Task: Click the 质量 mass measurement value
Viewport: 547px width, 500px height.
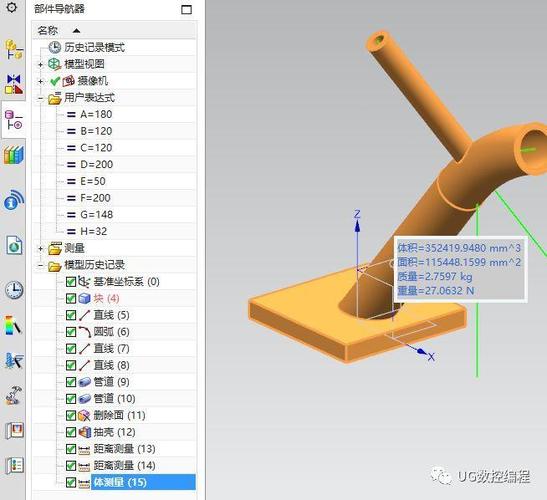Action: point(435,277)
